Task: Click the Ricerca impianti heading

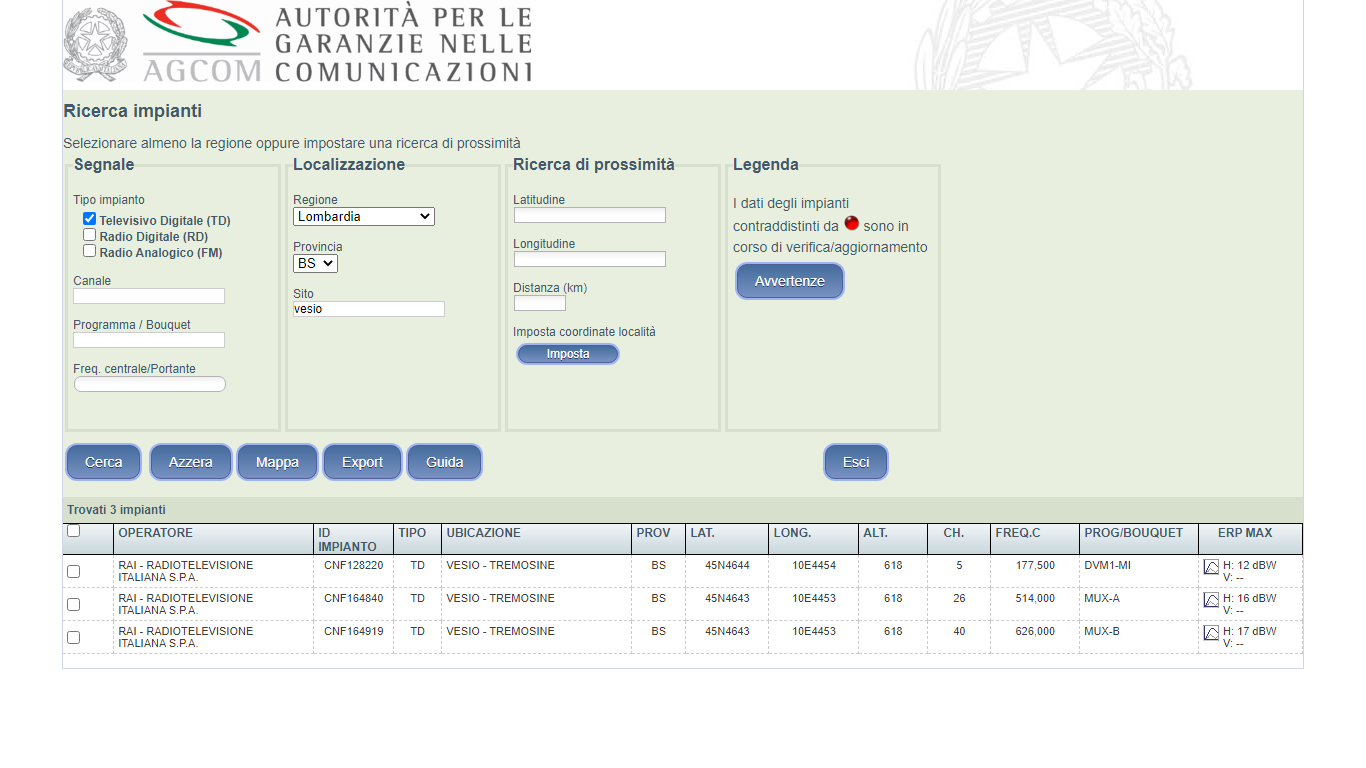Action: point(133,111)
